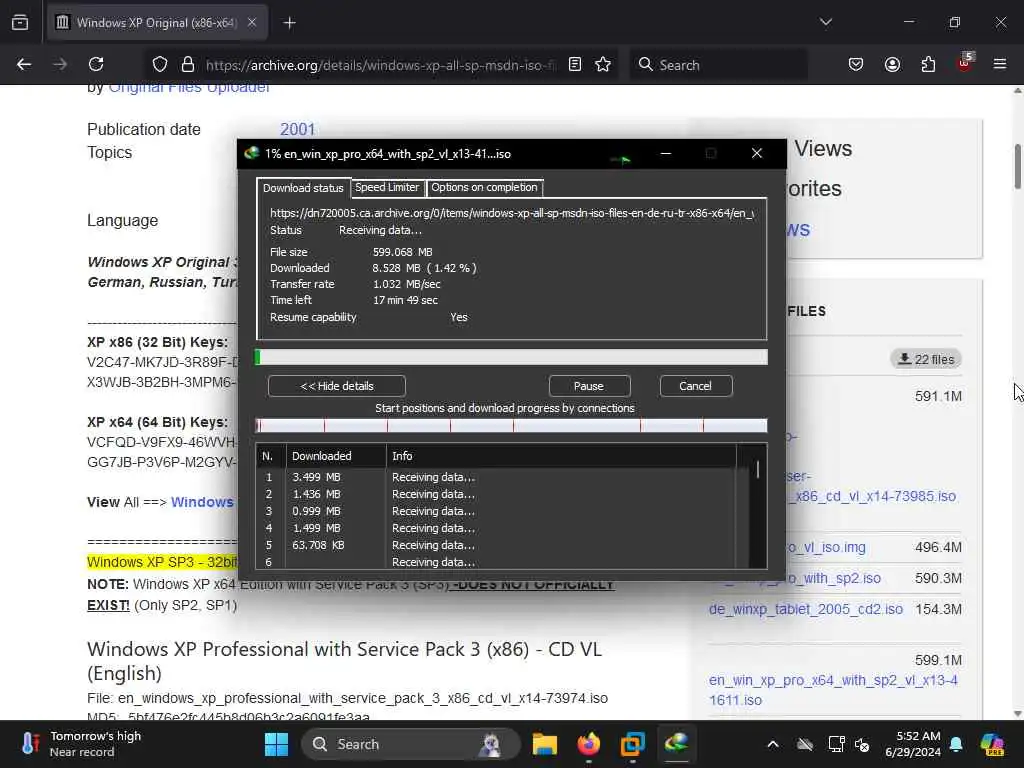Click the main download progress bar

[x=511, y=357]
